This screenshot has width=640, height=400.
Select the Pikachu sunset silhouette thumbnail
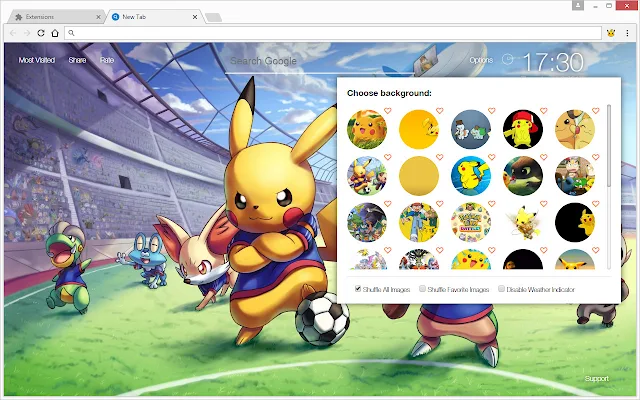click(575, 259)
